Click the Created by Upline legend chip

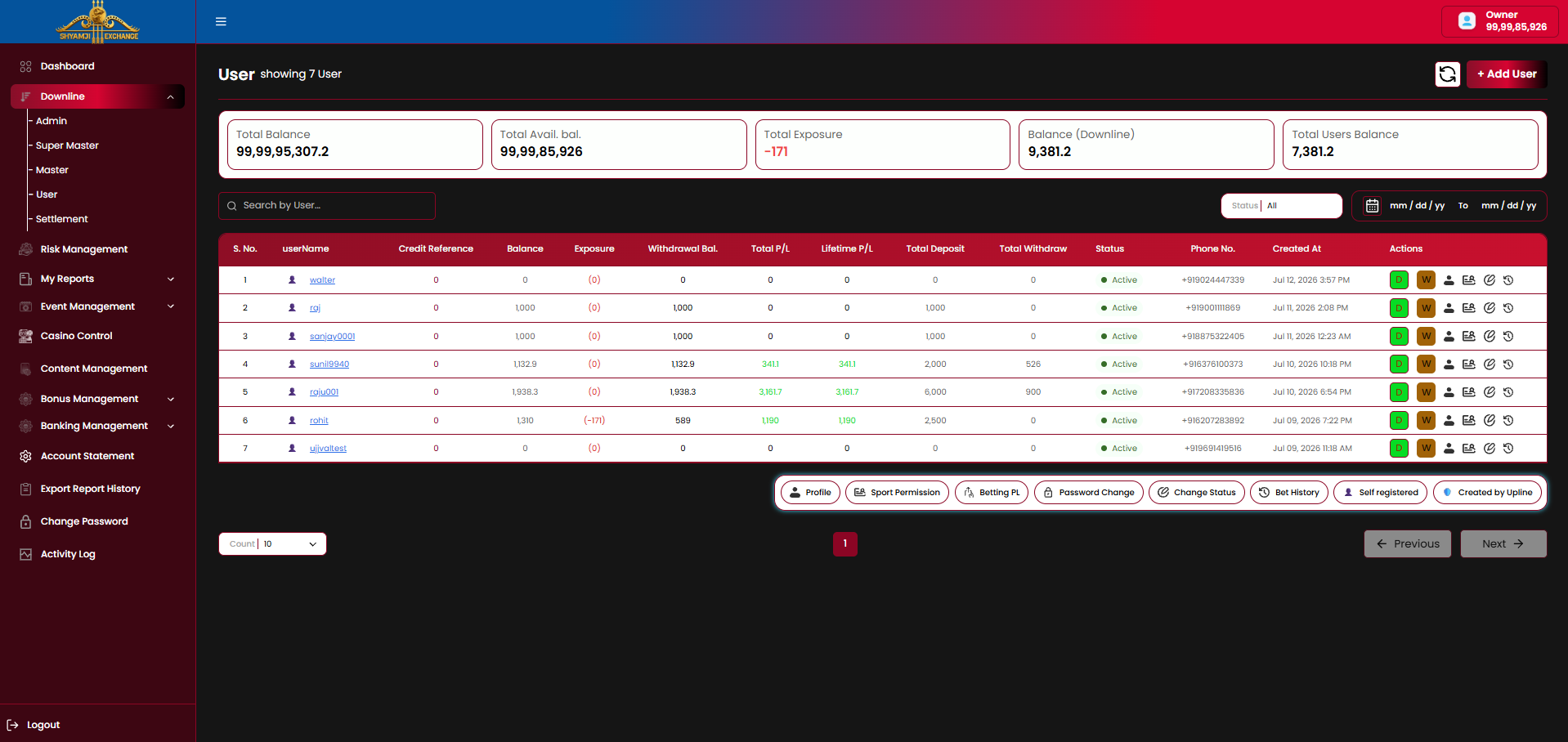click(x=1487, y=493)
